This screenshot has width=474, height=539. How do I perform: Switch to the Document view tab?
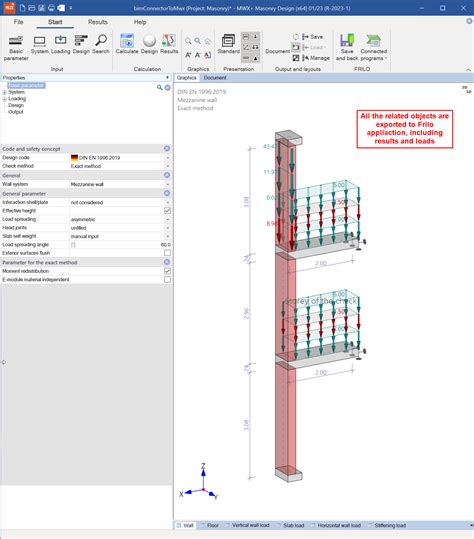coord(215,78)
